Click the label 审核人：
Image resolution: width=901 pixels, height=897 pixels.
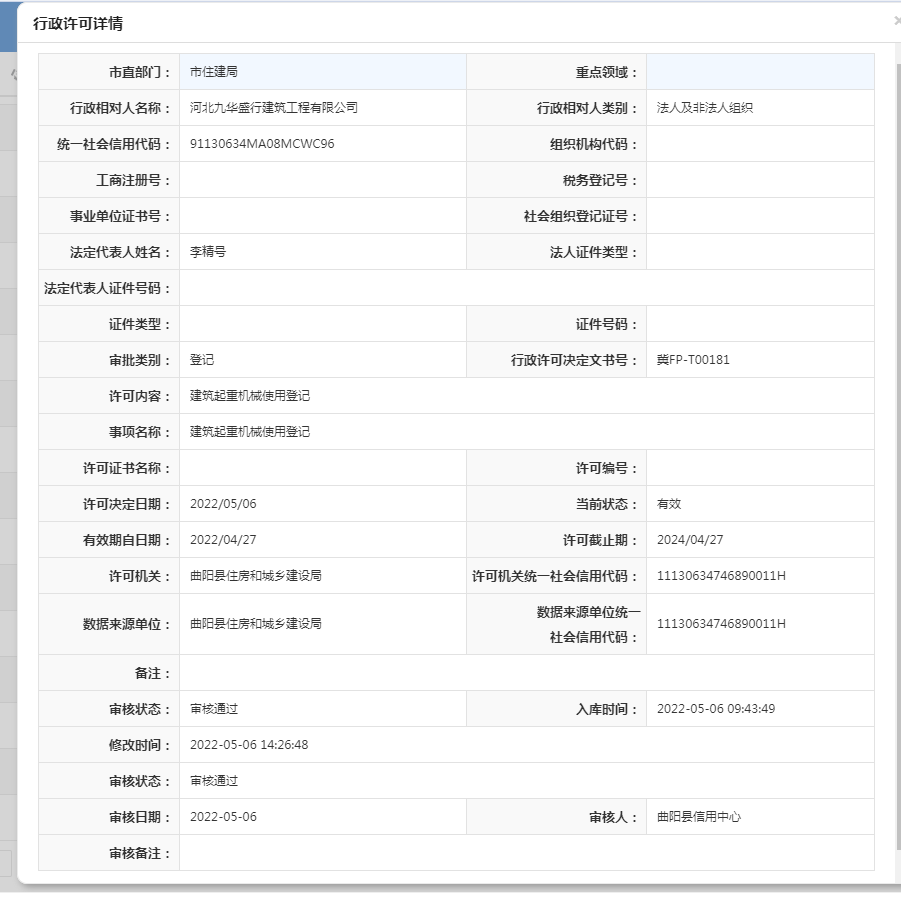(x=613, y=817)
